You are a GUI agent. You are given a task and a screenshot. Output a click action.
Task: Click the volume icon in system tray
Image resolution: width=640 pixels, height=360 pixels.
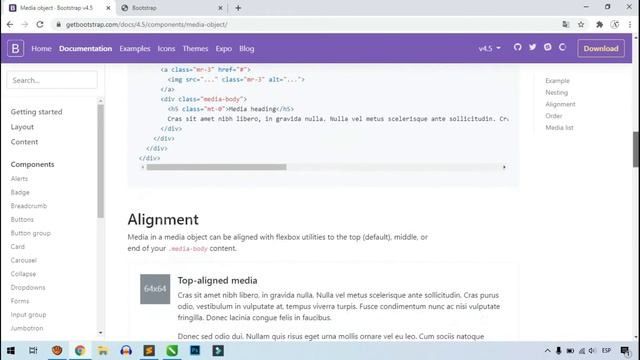593,351
